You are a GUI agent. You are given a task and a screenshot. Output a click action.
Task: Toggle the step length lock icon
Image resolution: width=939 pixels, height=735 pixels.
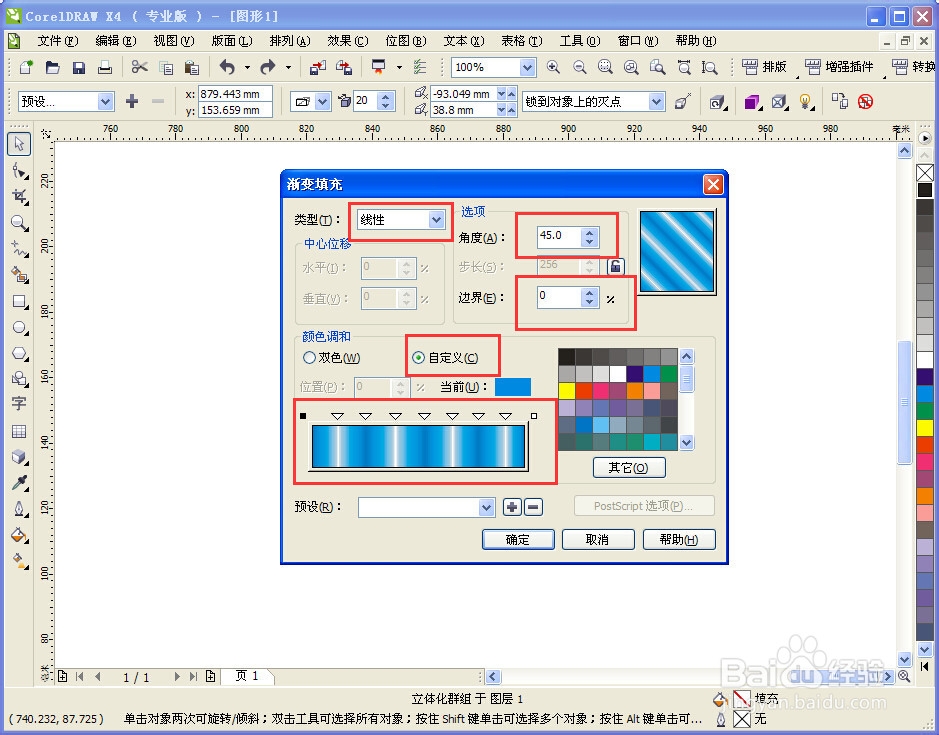[x=616, y=265]
